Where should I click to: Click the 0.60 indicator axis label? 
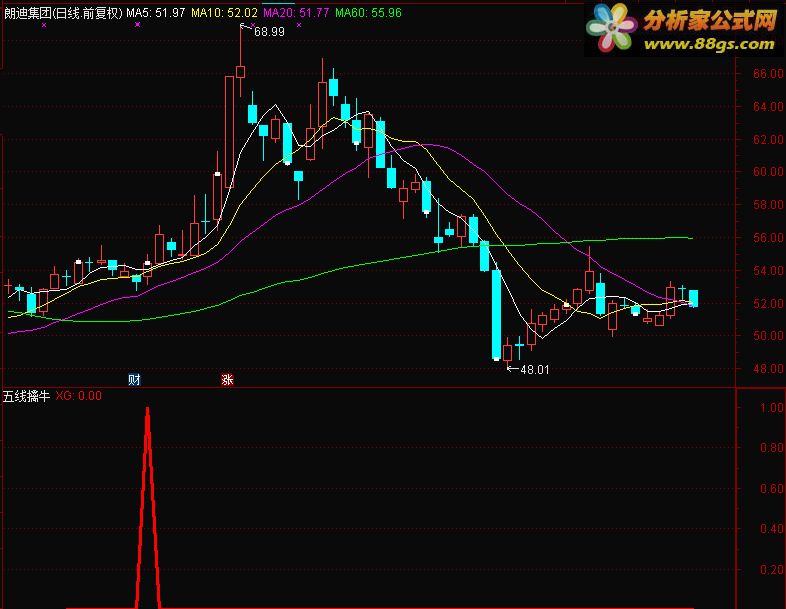(x=772, y=488)
